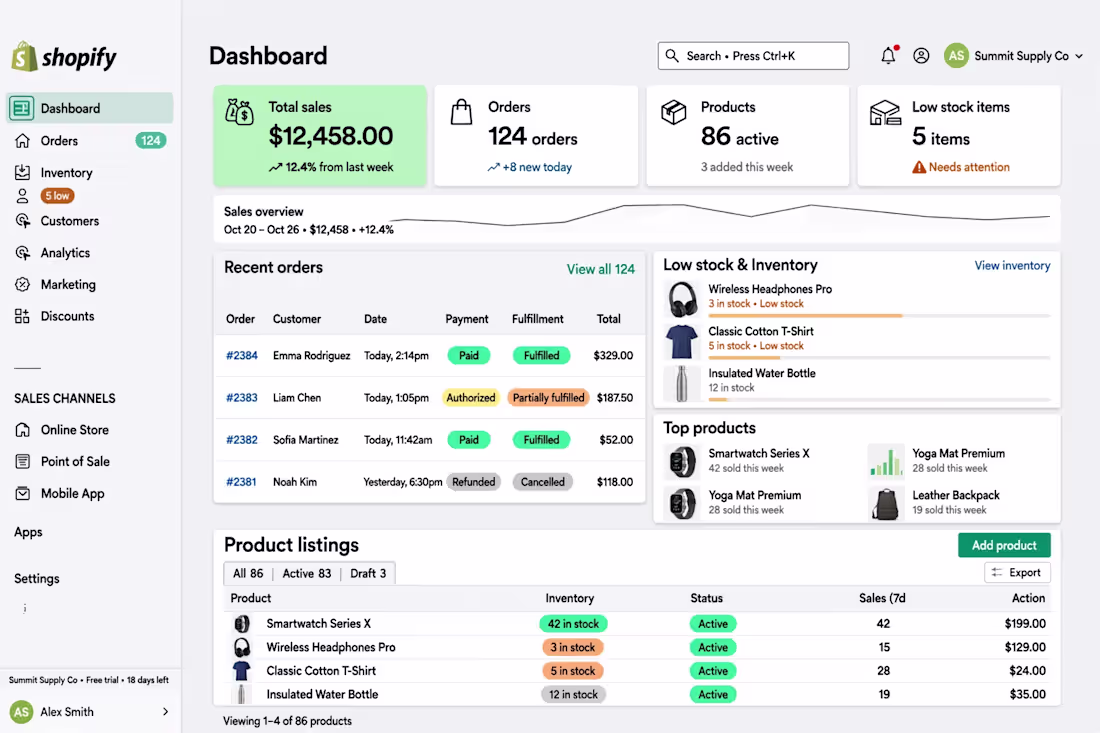Expand the Summit Supply Co account dropdown

point(1079,56)
